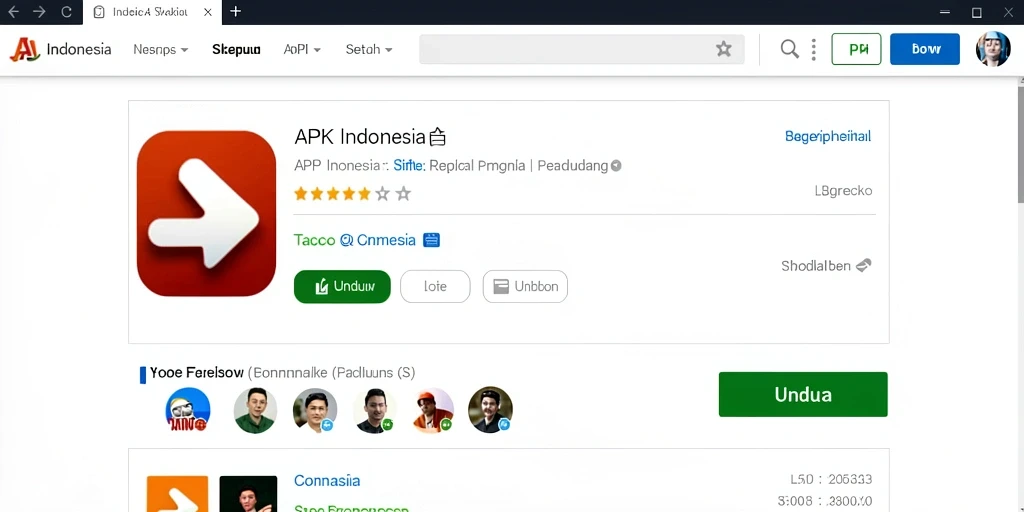
Task: Open a new browser tab
Action: pyautogui.click(x=236, y=11)
